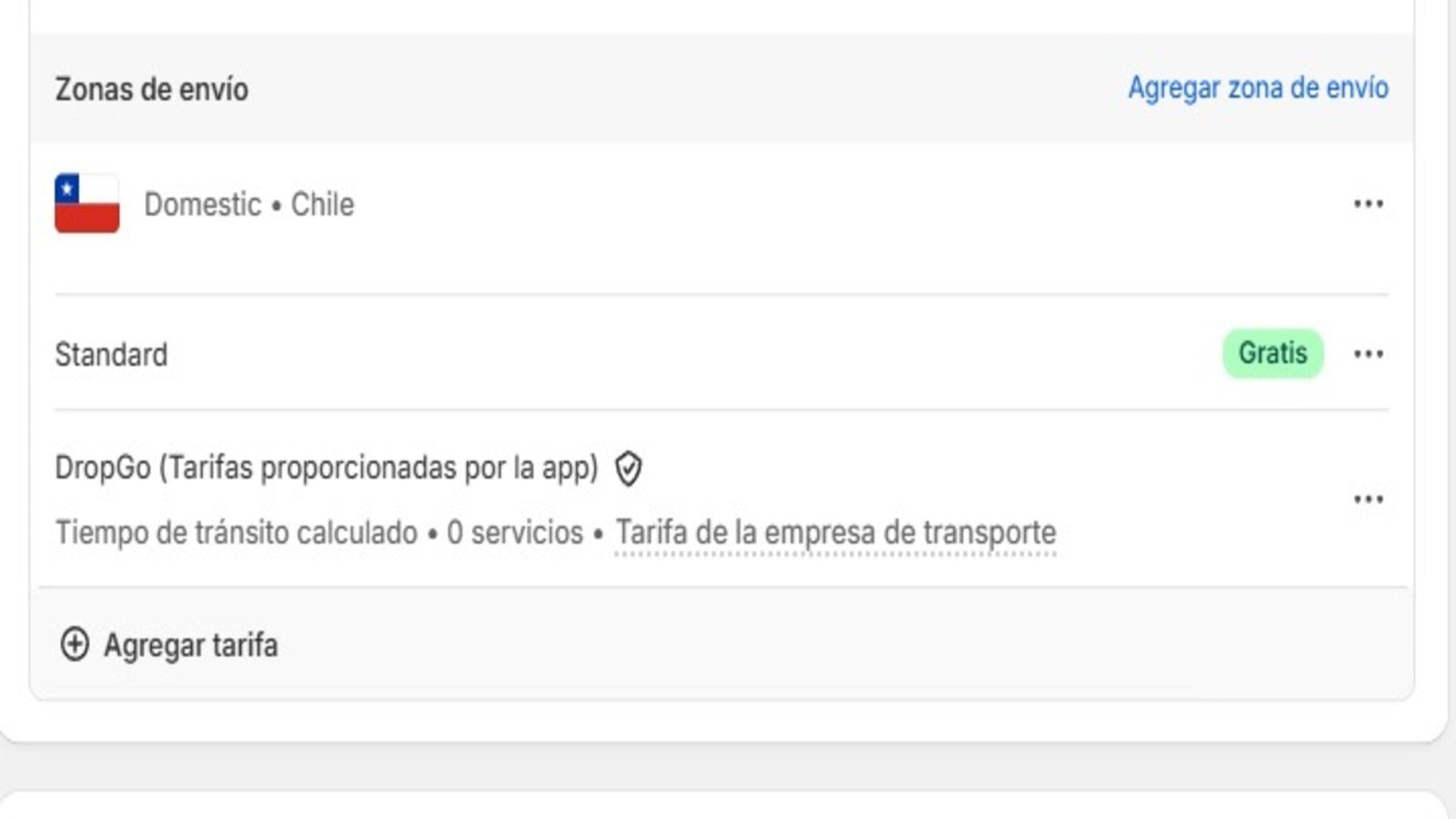Click the Gratis badge next to Standard
The image size is (1456, 819).
(1272, 353)
